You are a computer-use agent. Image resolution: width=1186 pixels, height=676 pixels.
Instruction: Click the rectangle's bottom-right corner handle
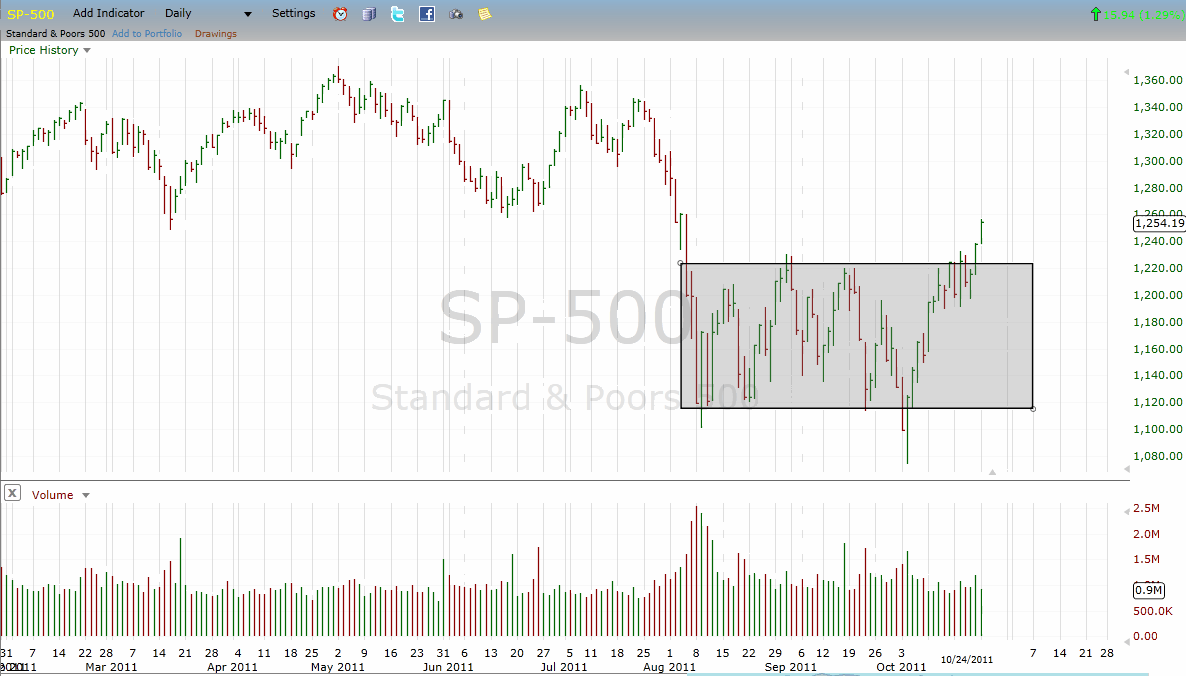pyautogui.click(x=1033, y=408)
